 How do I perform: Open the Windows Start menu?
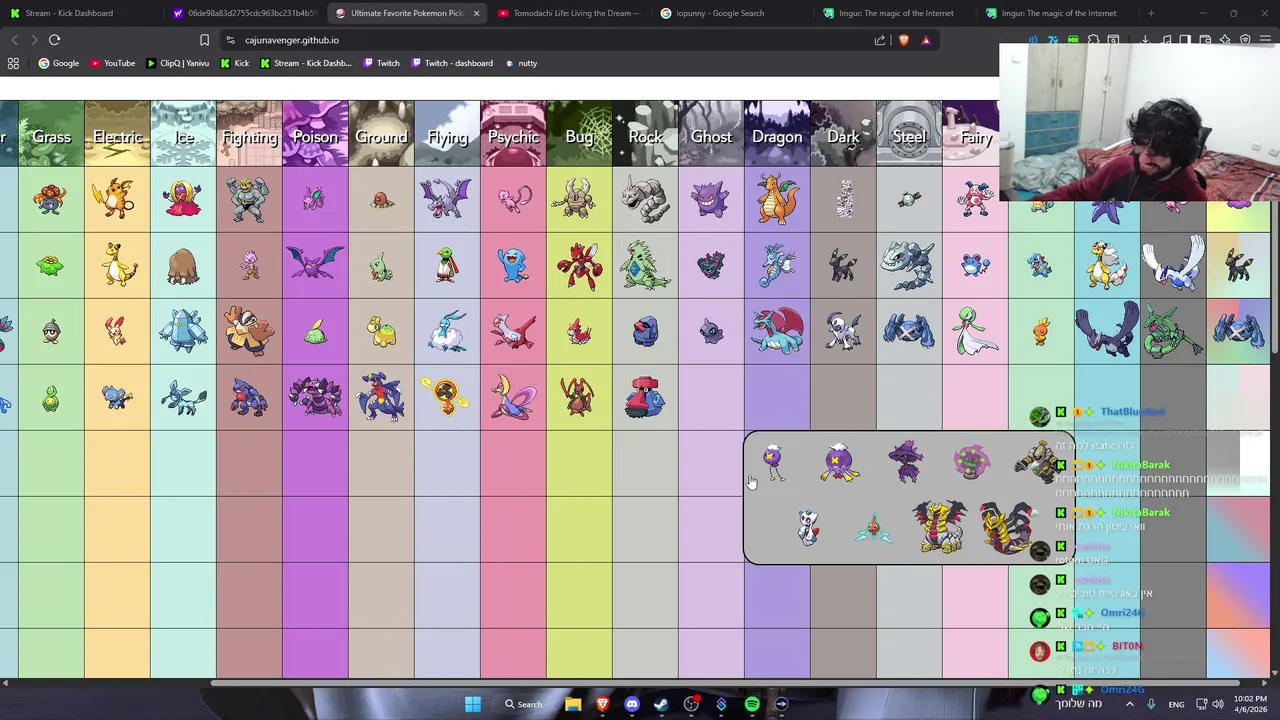click(x=473, y=704)
